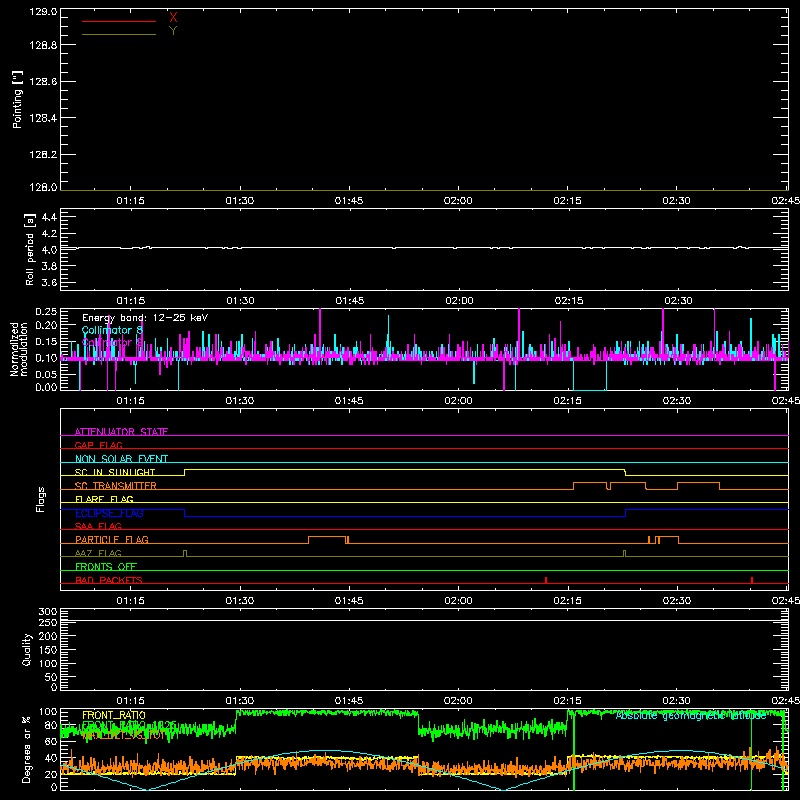Click the GAP_FLAG label

tap(98, 445)
